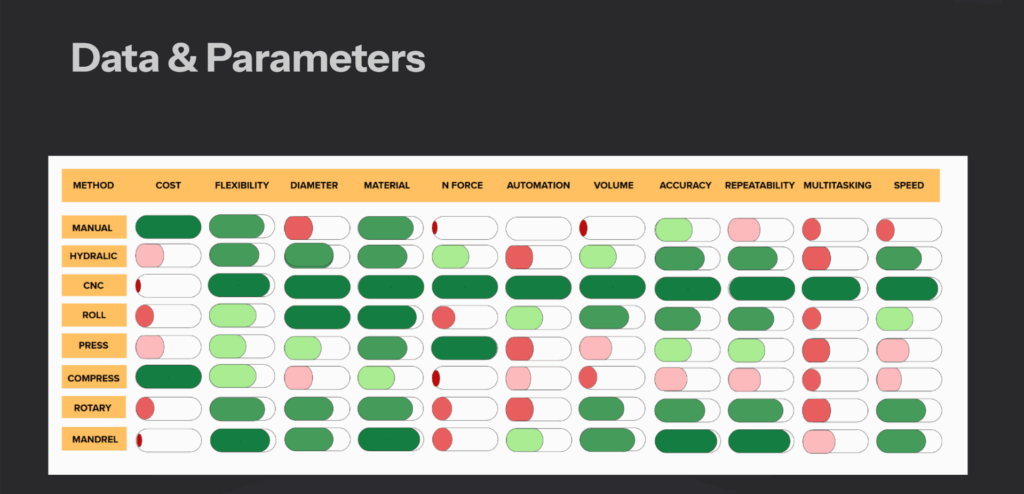The height and width of the screenshot is (494, 1024).
Task: Click the AUTOMATION column header
Action: click(x=538, y=186)
